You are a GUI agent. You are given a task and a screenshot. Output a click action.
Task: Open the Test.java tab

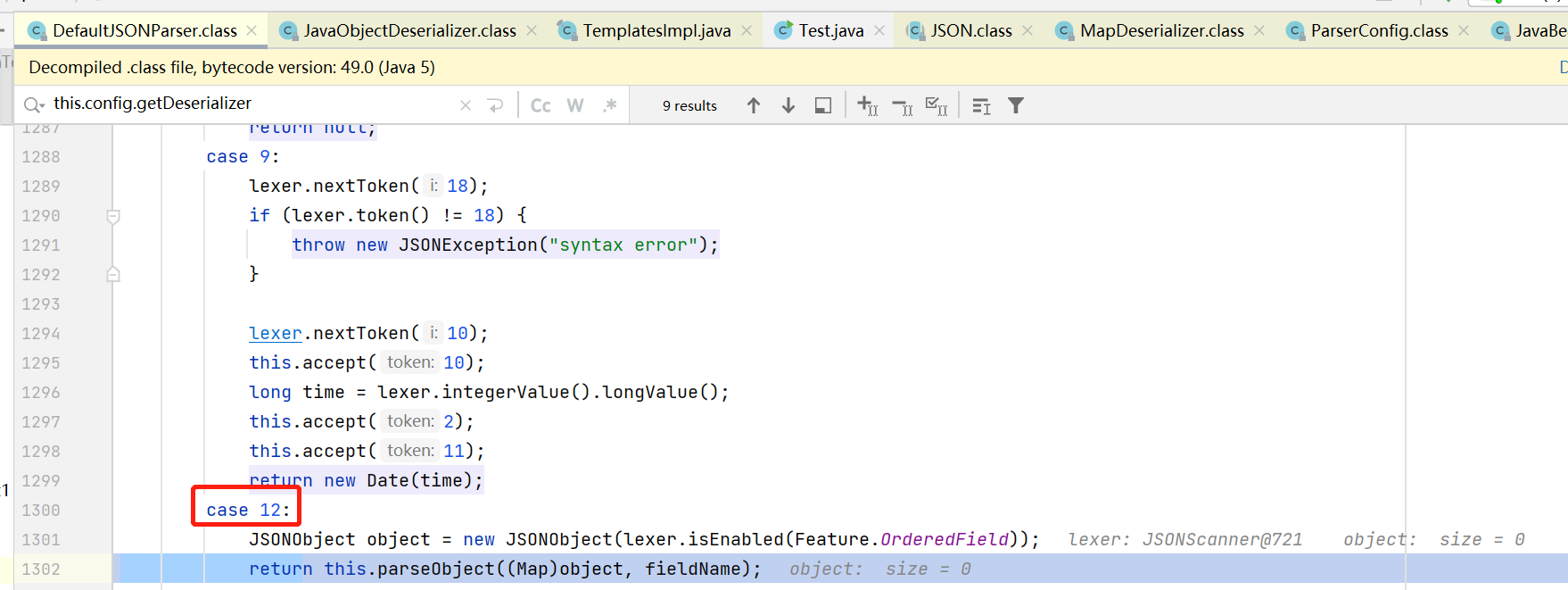[829, 30]
